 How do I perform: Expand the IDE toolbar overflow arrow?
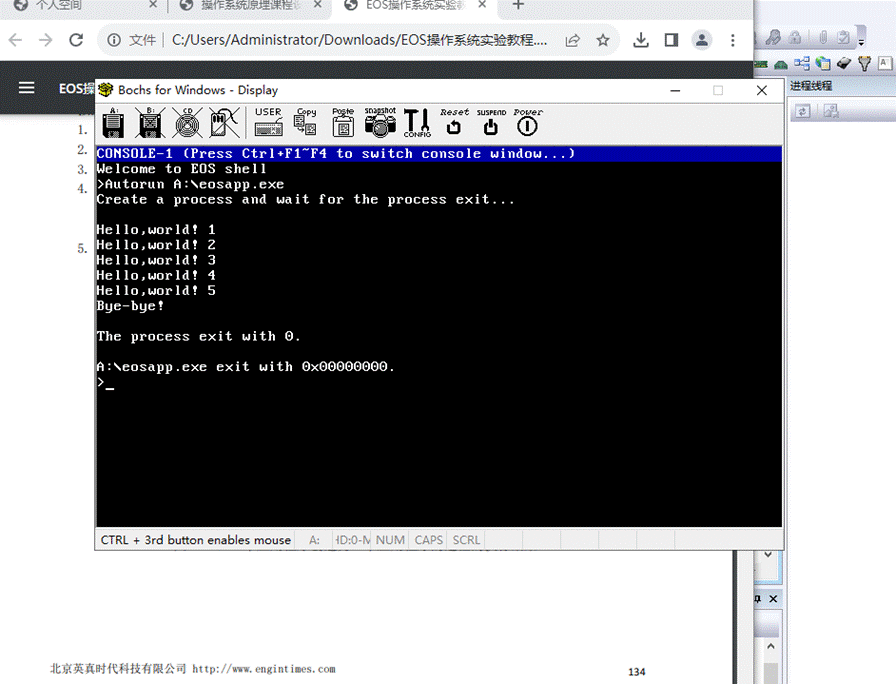coord(861,41)
